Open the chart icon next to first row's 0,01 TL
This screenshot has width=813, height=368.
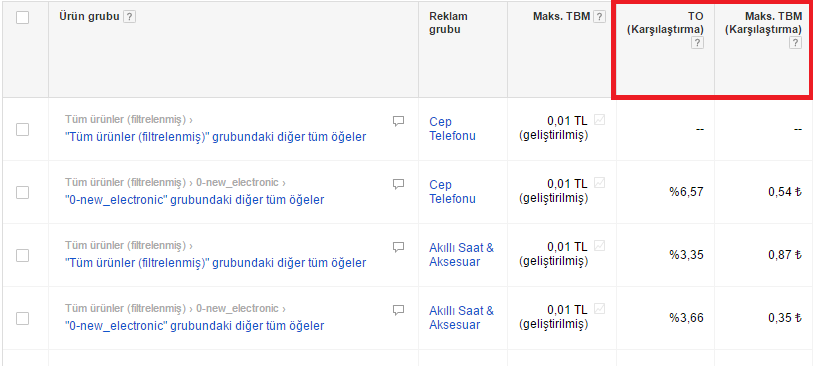point(599,120)
